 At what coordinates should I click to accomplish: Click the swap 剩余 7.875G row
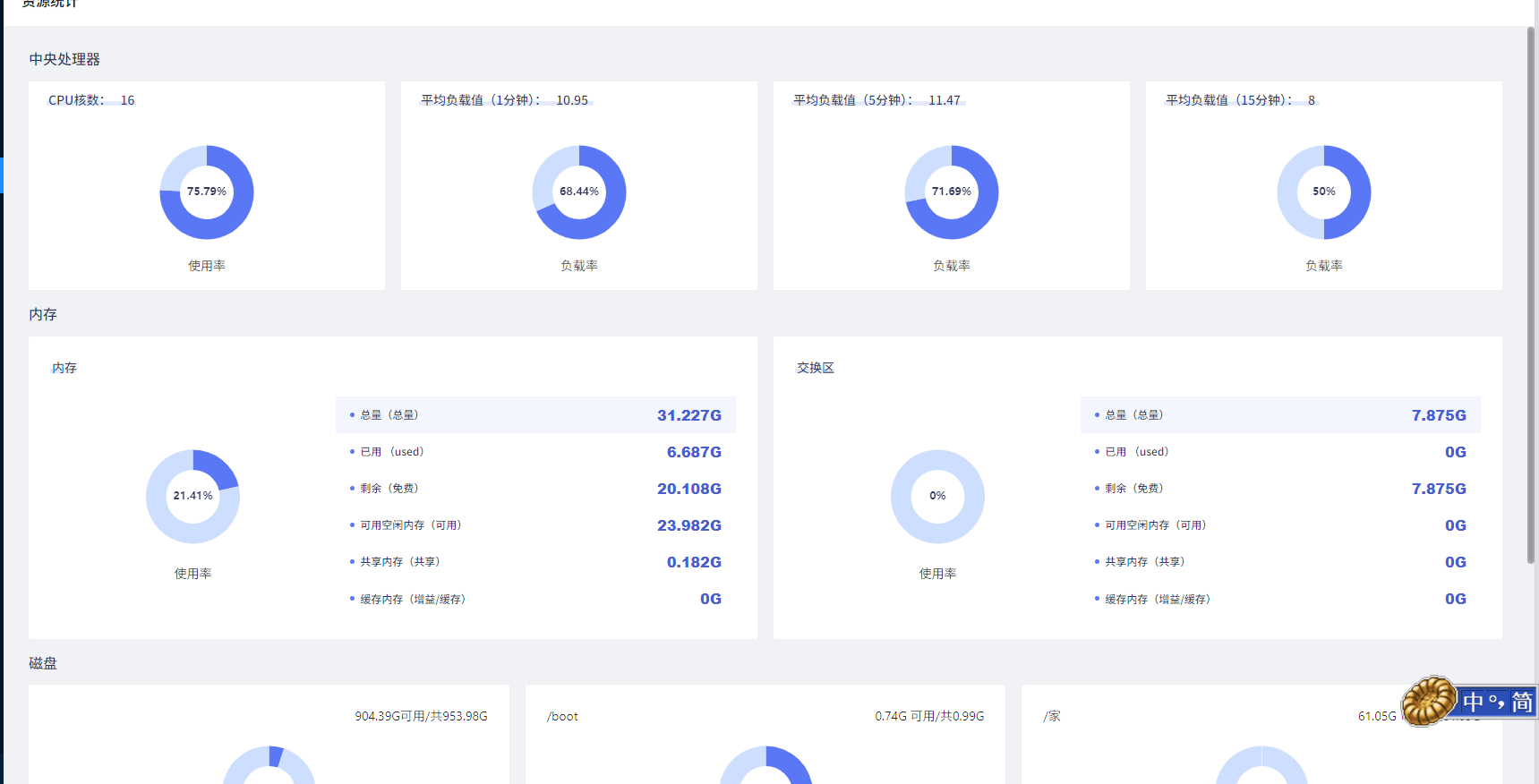coord(1280,489)
